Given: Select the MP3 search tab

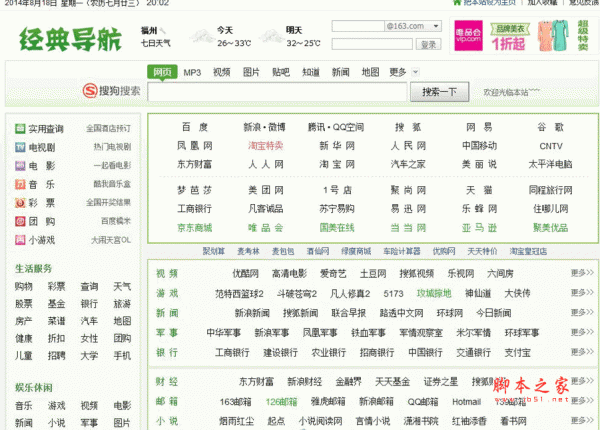Looking at the screenshot, I should (x=192, y=72).
